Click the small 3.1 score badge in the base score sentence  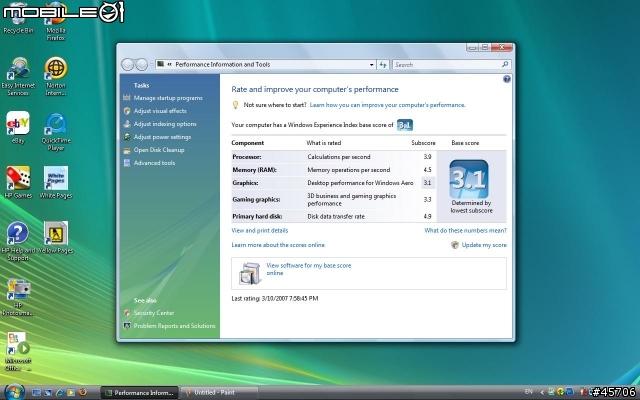click(404, 125)
